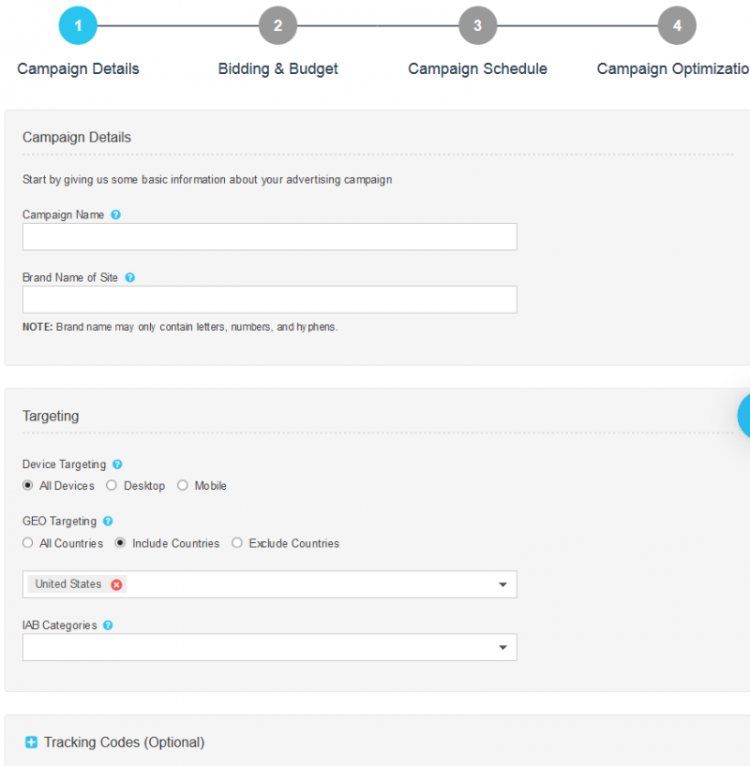Jump to step 3 Campaign Schedule
Screen dimensions: 750x766
(477, 25)
